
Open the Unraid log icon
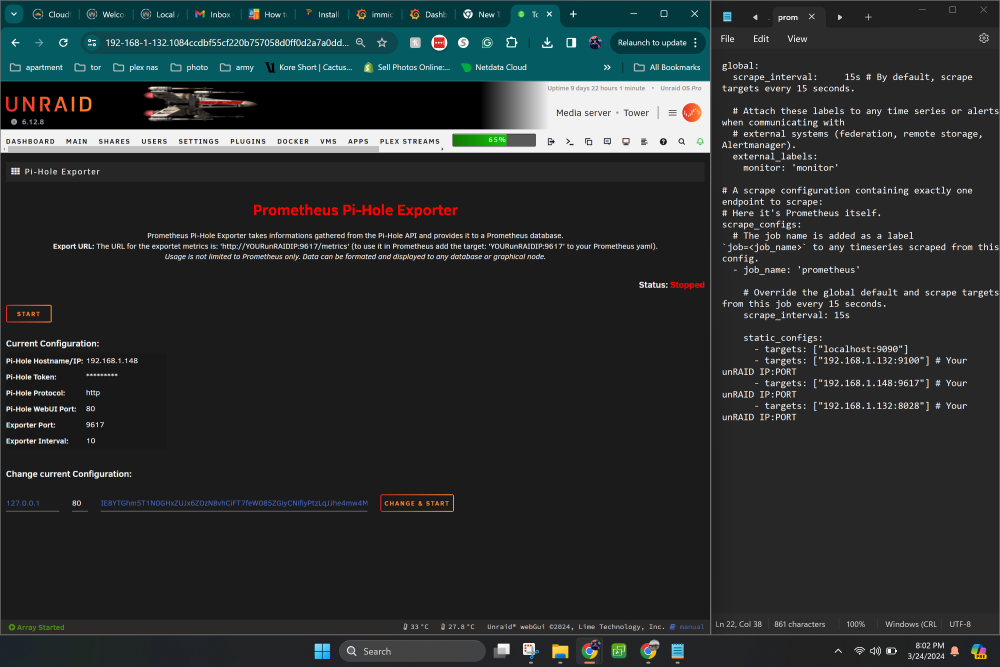644,142
